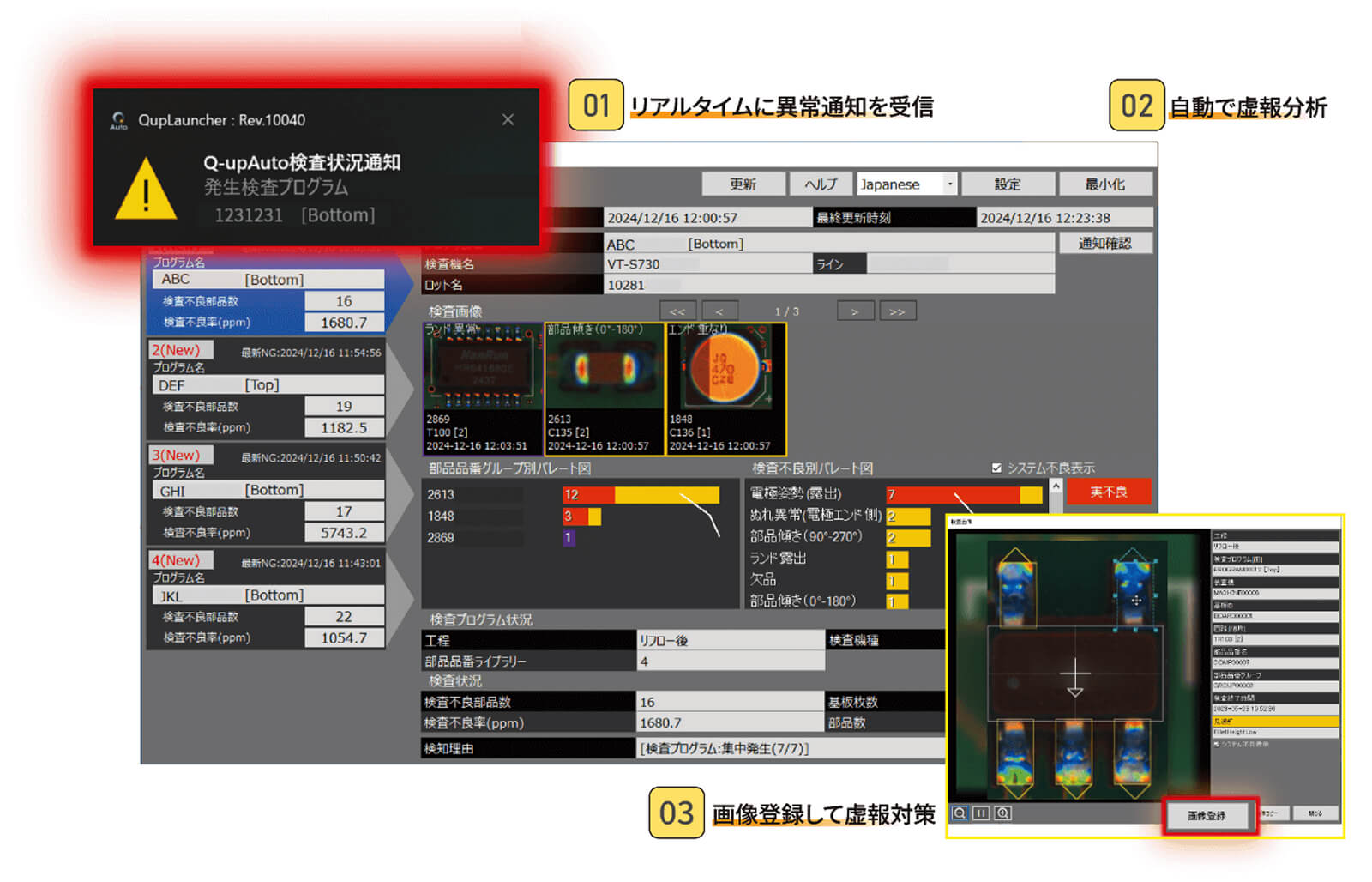This screenshot has height=882, width=1372.
Task: Click the red 実不良 button
Action: pyautogui.click(x=1108, y=492)
